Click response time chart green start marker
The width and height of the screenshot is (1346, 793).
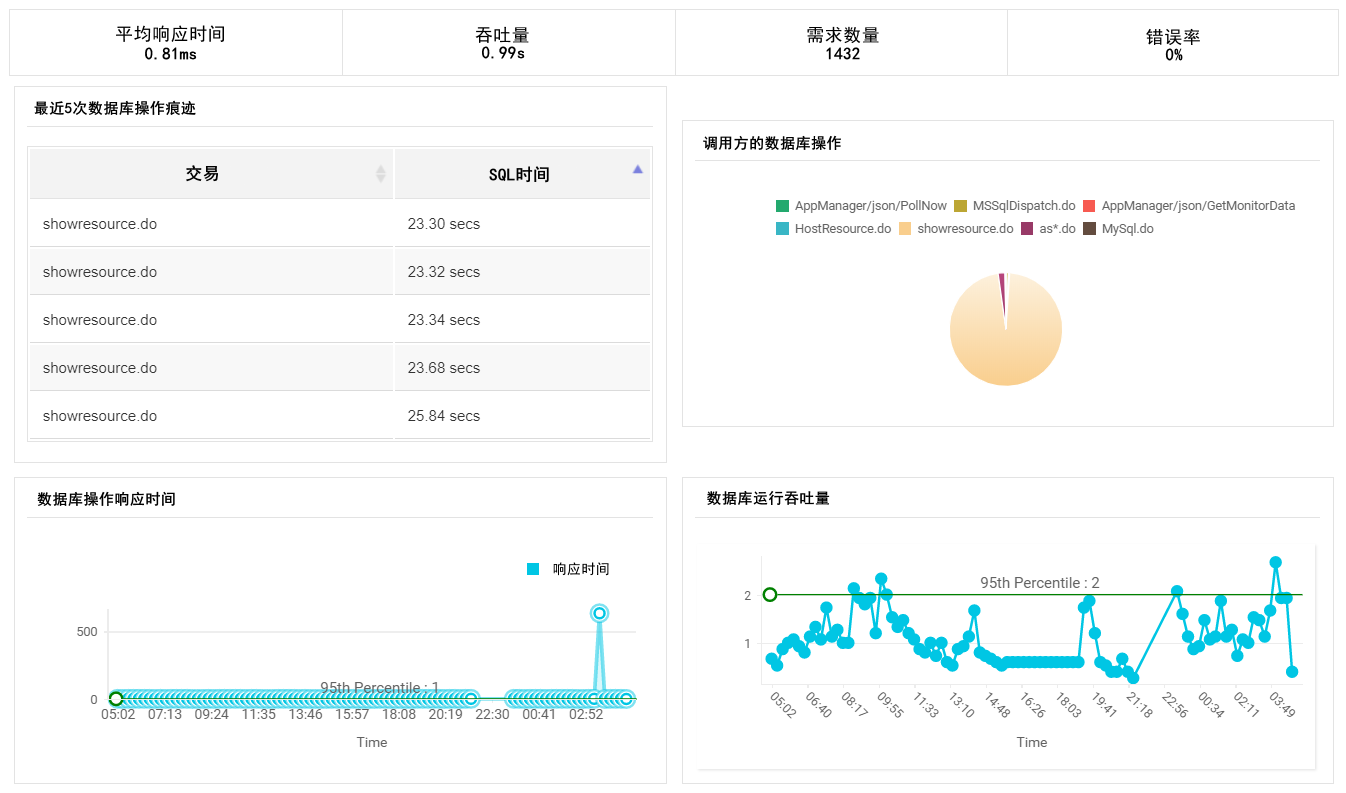click(116, 699)
